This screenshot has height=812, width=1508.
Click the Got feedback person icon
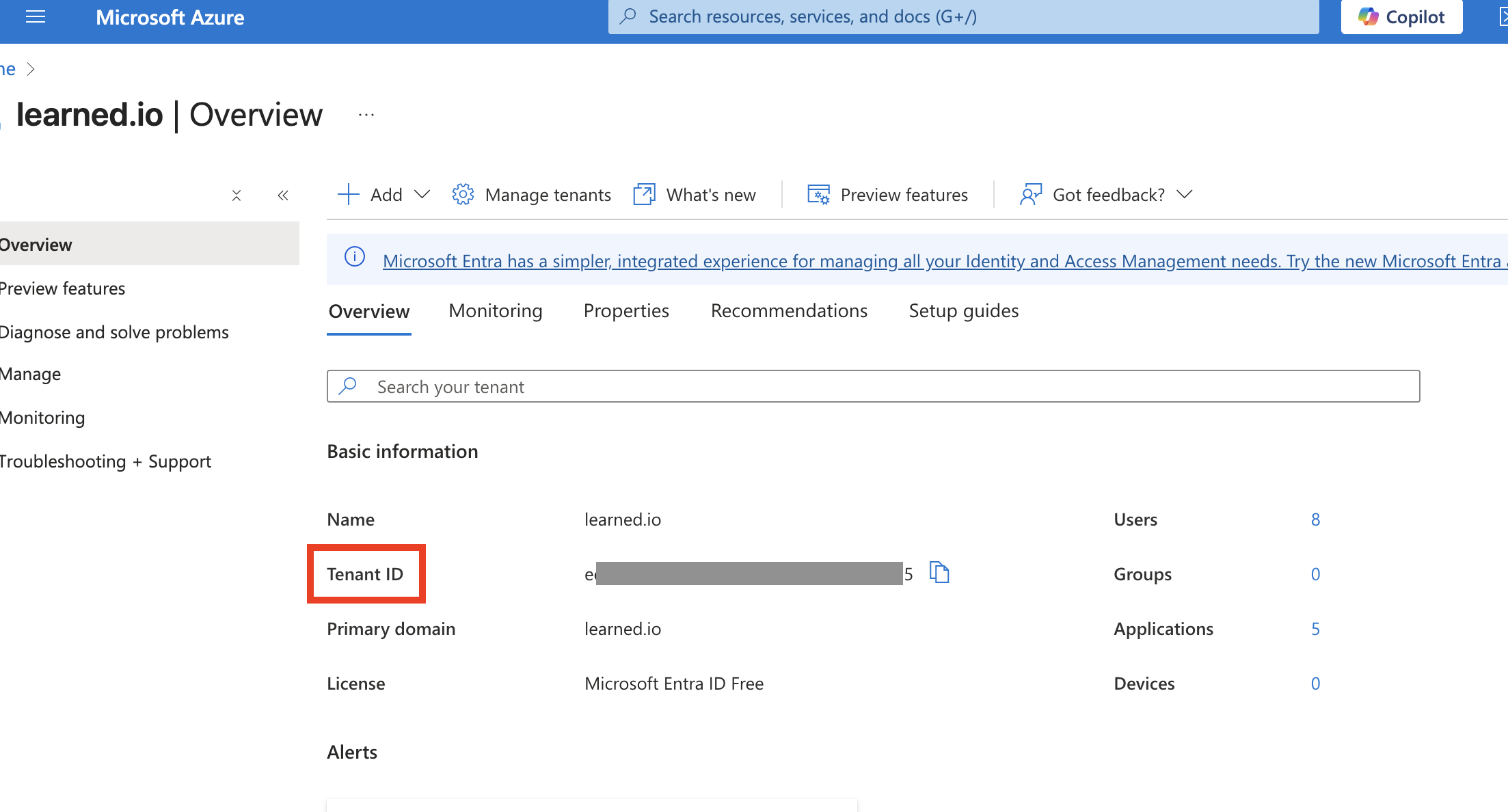pos(1030,195)
